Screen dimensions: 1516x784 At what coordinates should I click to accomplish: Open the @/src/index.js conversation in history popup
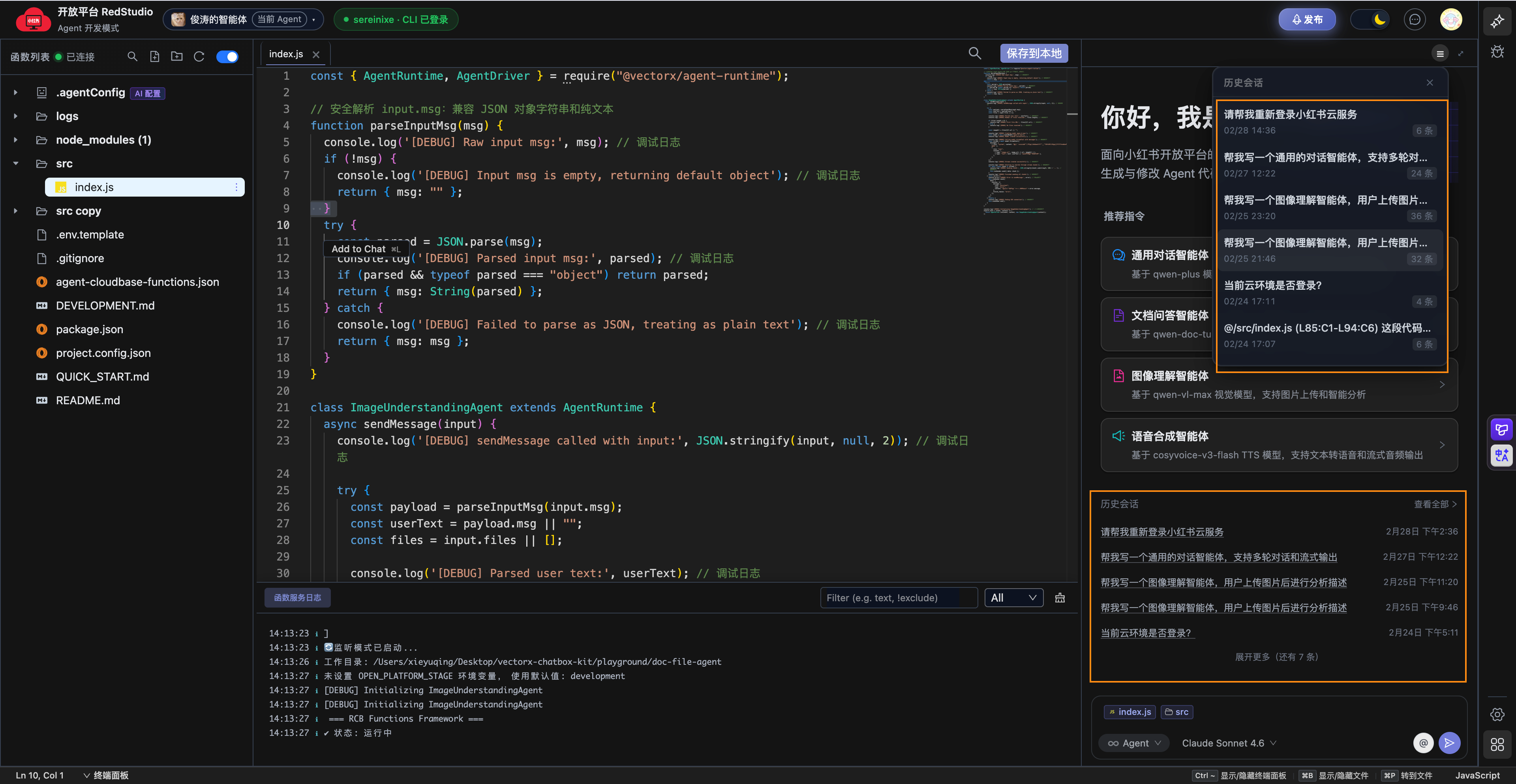[1330, 336]
